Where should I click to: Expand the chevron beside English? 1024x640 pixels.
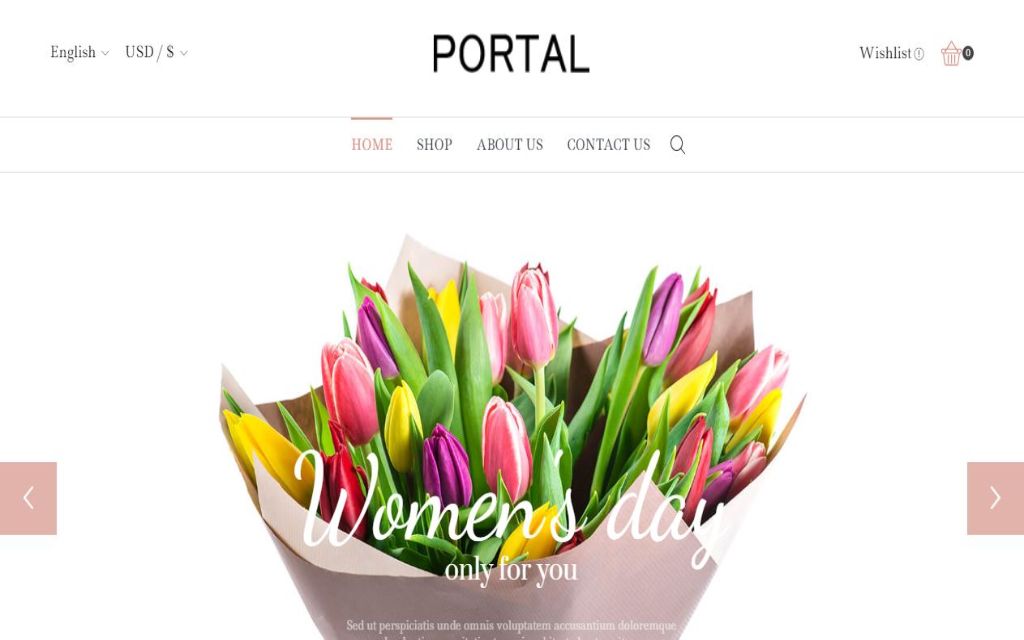tap(105, 54)
